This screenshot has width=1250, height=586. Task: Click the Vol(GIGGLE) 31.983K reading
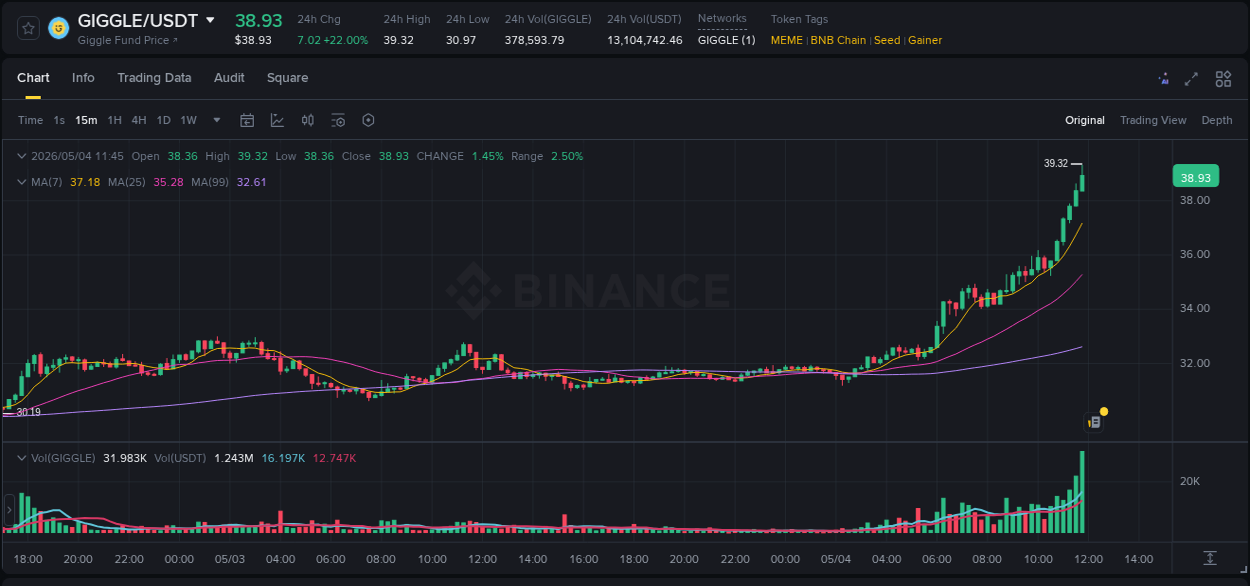point(125,458)
